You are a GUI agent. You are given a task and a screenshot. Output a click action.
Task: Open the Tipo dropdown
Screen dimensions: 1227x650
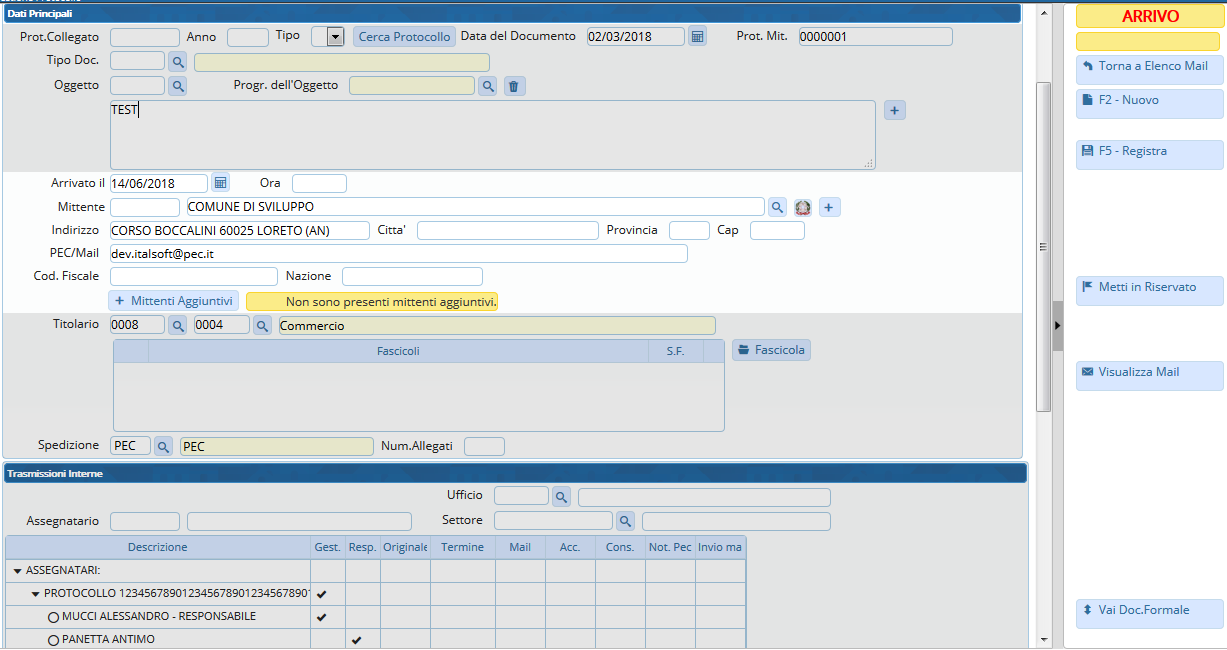coord(335,37)
